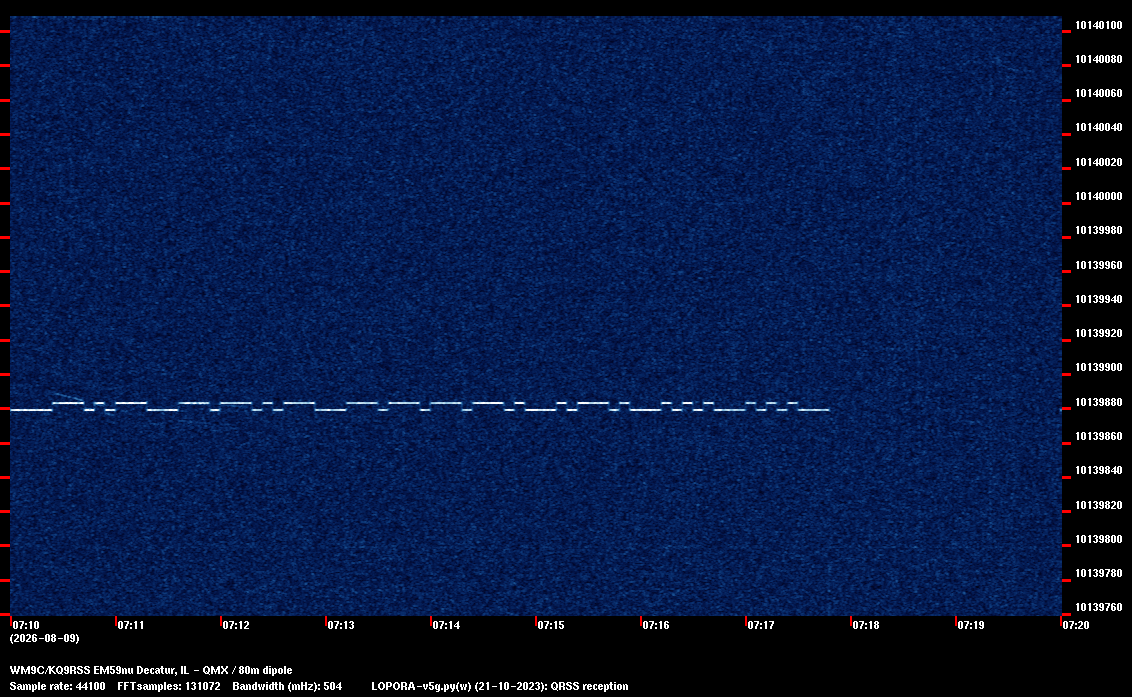Click the steady carrier line before 07:10:30
Image resolution: width=1132 pixels, height=697 pixels.
click(31, 410)
